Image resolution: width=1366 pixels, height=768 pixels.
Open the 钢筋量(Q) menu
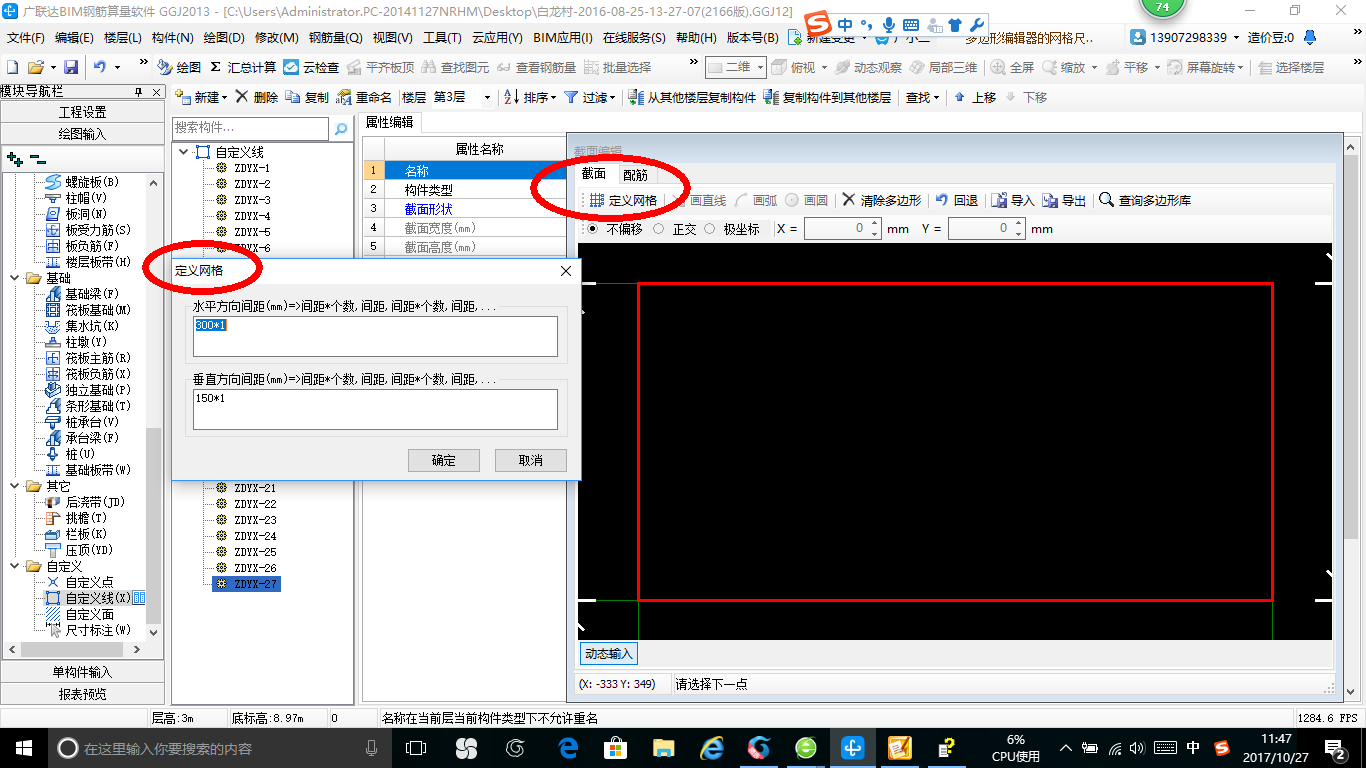(x=336, y=38)
